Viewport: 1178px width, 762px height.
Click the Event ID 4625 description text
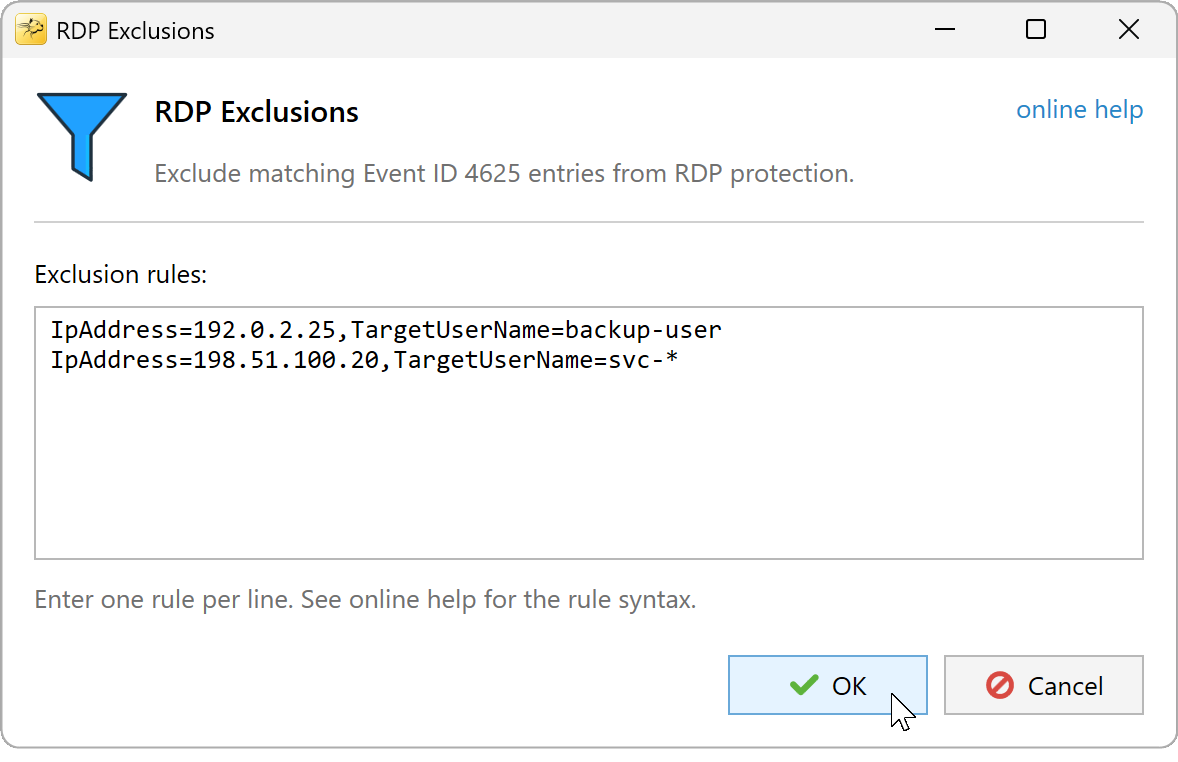click(x=504, y=174)
